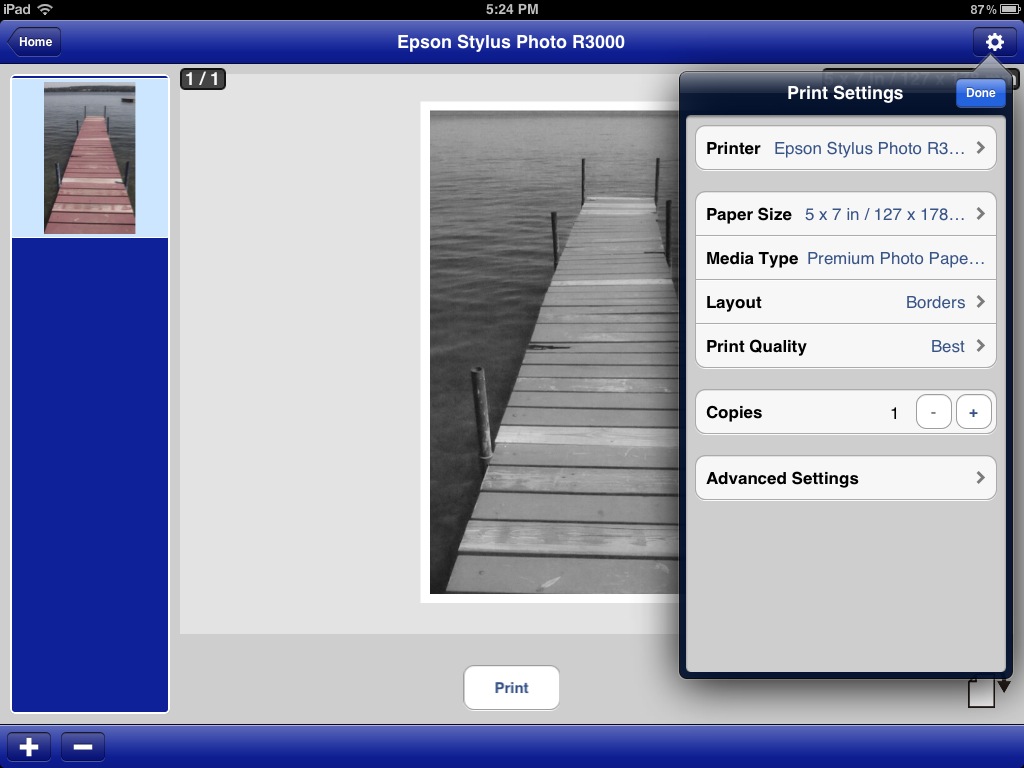Decrease copies with the minus stepper
The width and height of the screenshot is (1024, 768).
tap(933, 412)
